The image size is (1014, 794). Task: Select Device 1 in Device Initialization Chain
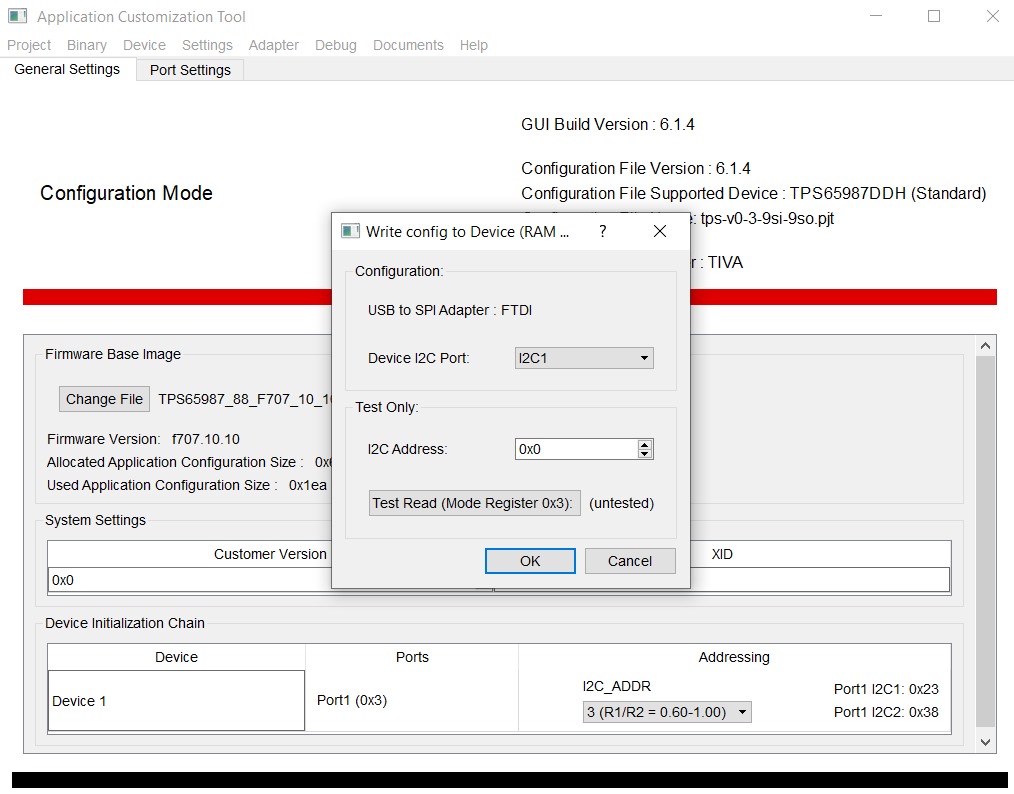click(176, 701)
